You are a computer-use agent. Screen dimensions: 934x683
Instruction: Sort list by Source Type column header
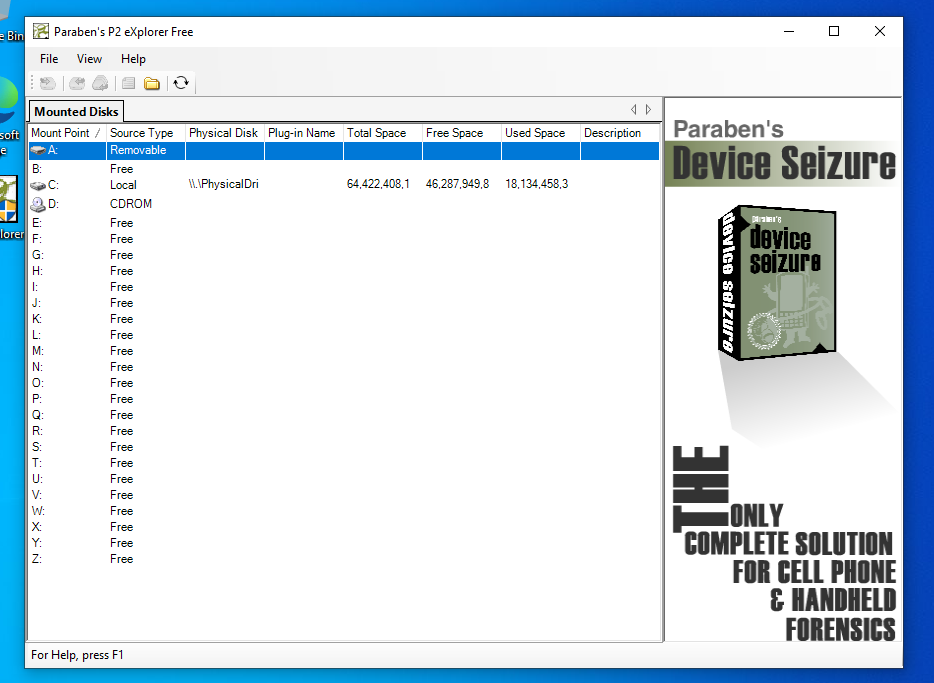point(141,133)
